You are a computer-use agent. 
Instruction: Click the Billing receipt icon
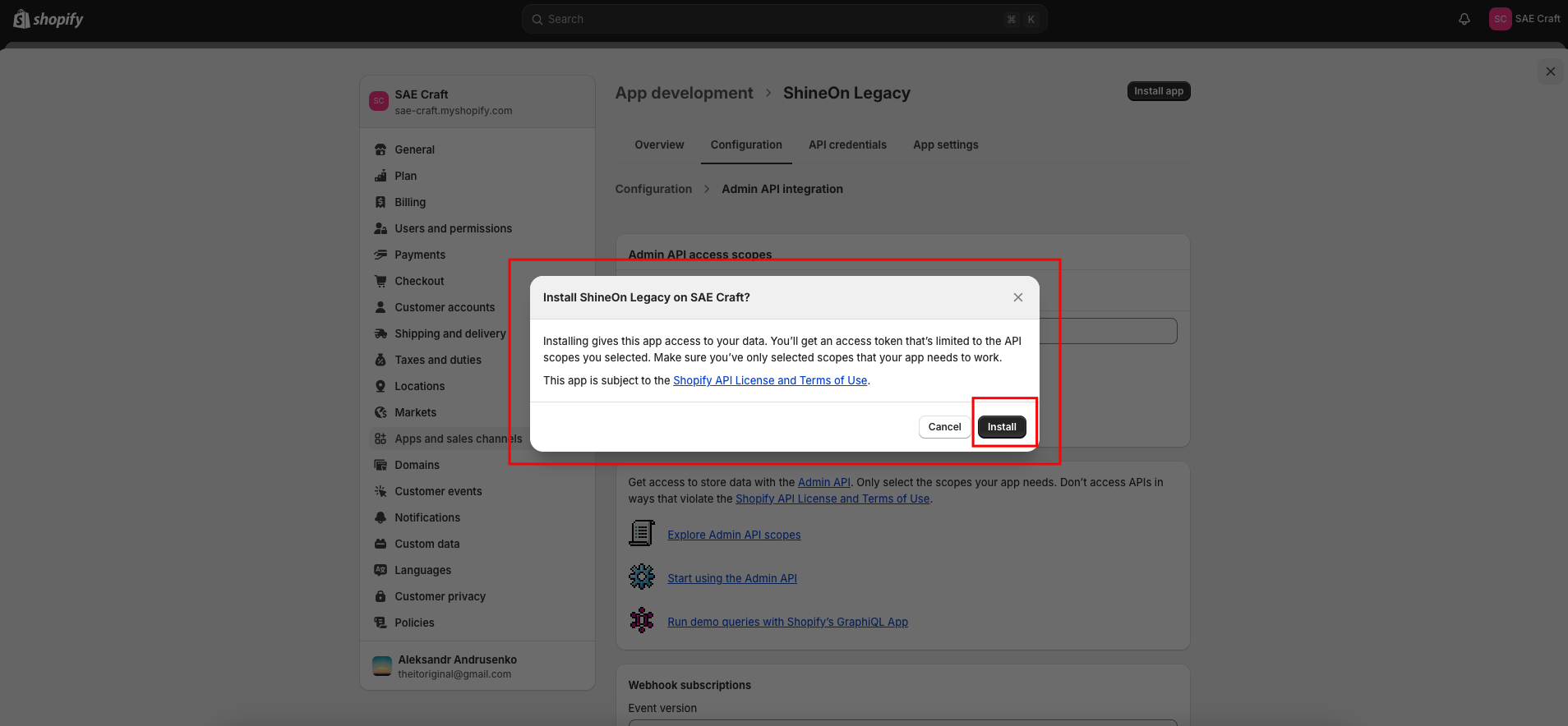(380, 202)
